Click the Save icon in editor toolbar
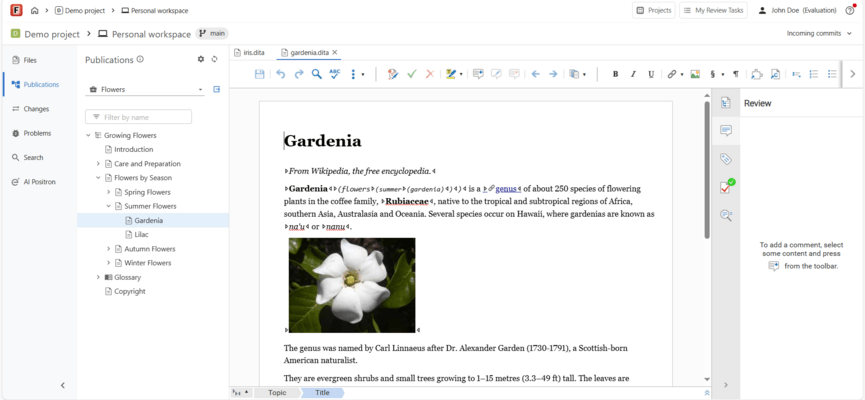 pyautogui.click(x=260, y=74)
